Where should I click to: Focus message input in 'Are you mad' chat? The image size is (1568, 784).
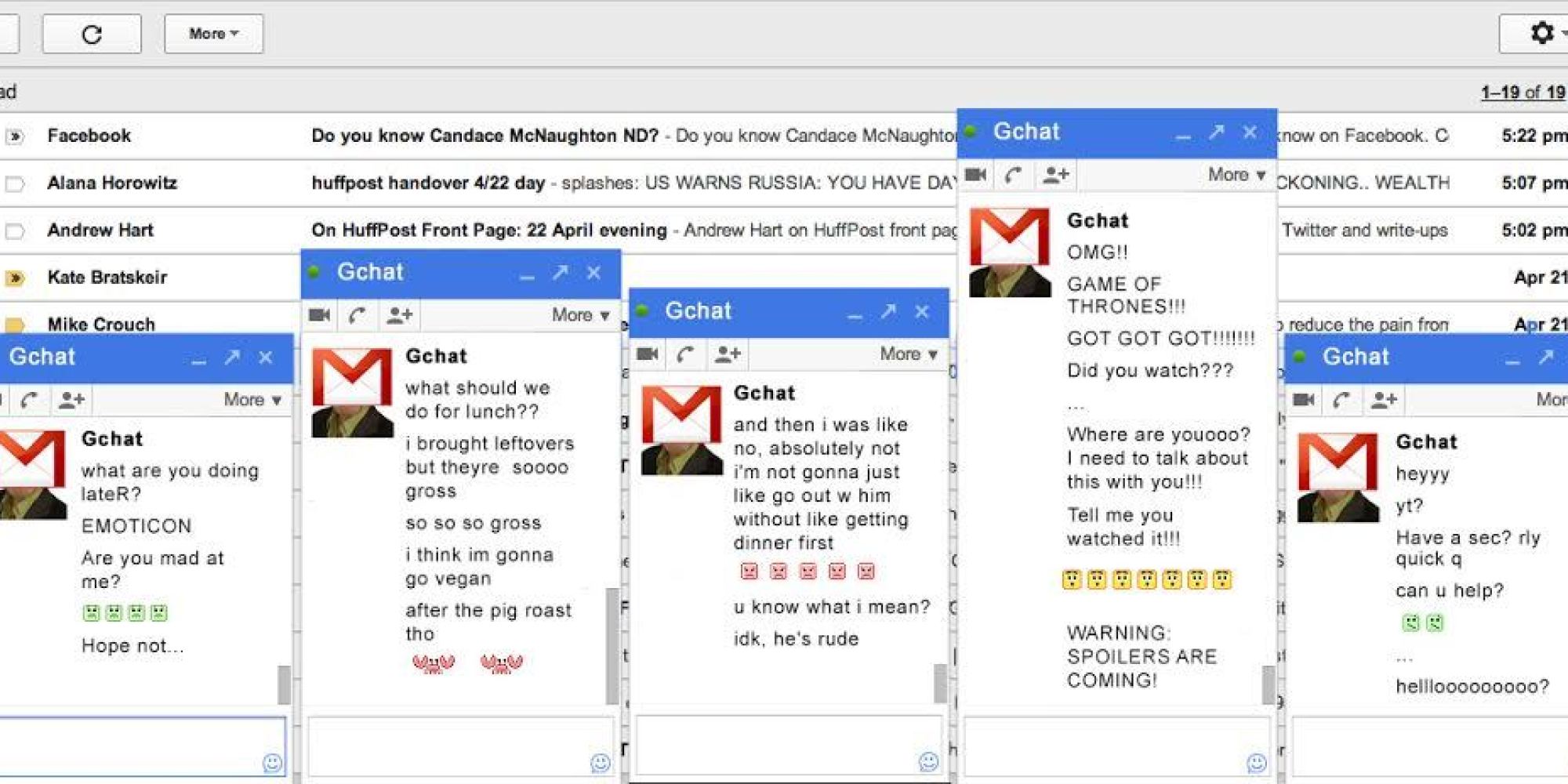click(142, 746)
